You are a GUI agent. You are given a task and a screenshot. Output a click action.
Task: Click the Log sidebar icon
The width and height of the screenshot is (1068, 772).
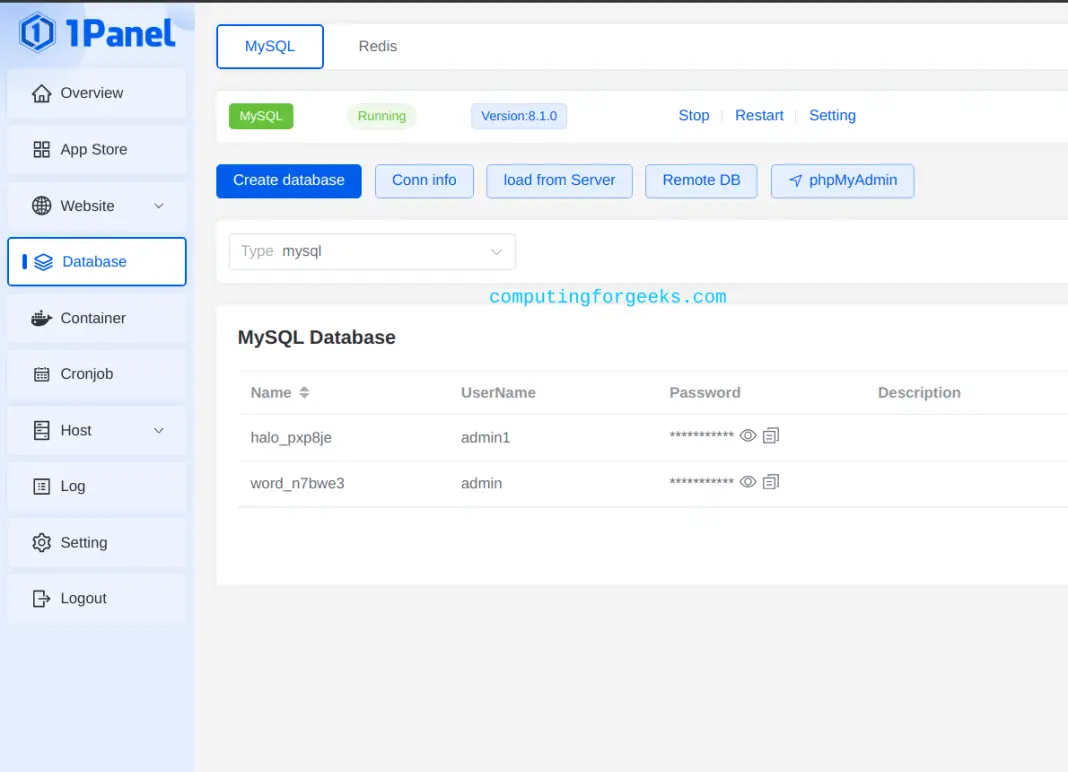click(x=41, y=486)
